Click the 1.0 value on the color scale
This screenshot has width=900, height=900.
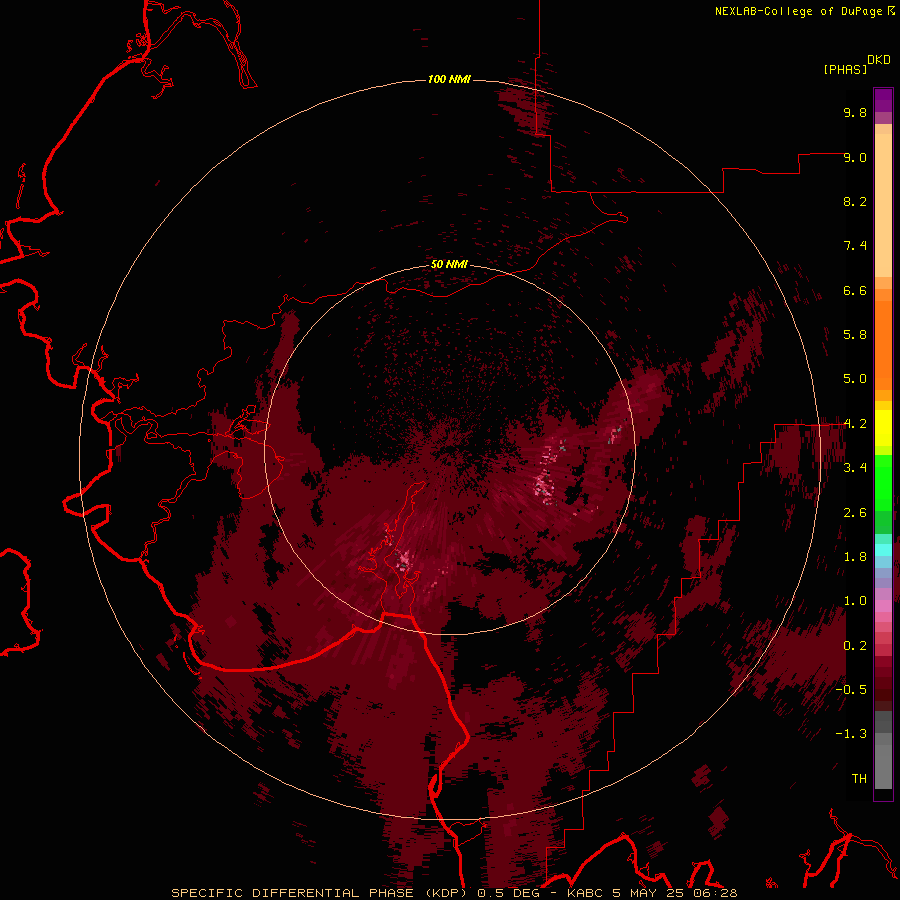(855, 601)
